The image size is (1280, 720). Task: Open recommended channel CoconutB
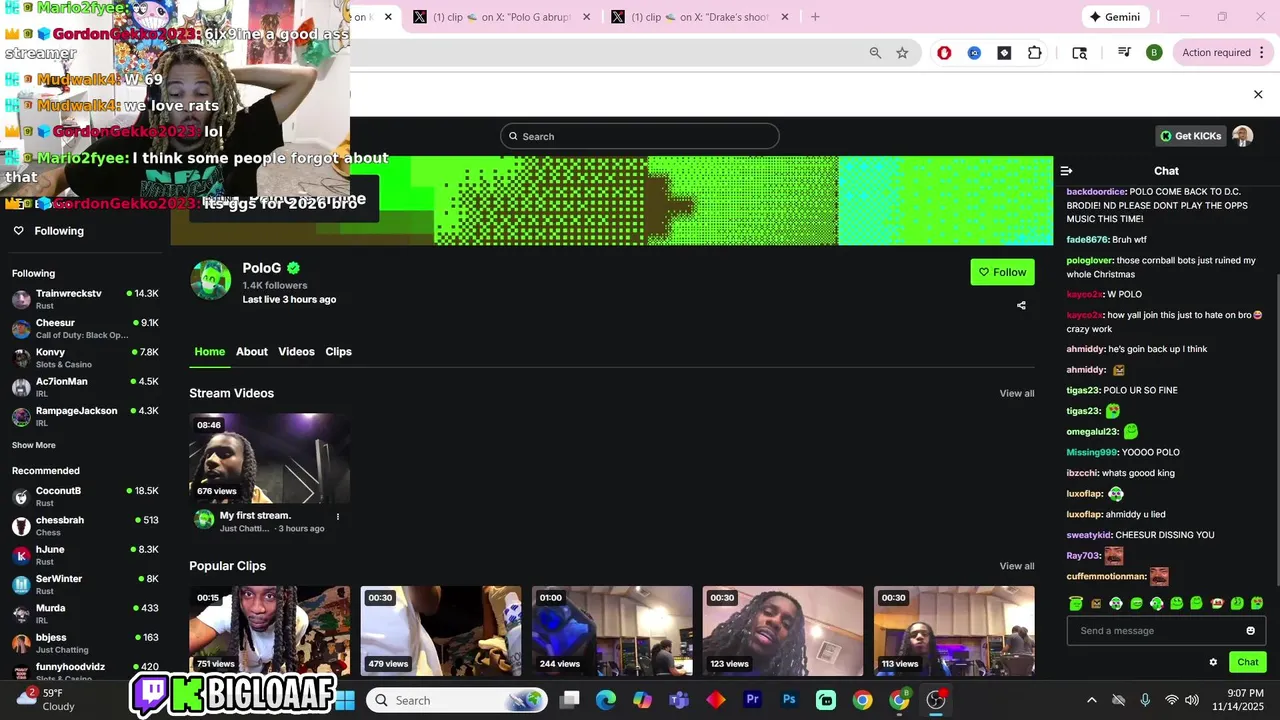pos(85,496)
